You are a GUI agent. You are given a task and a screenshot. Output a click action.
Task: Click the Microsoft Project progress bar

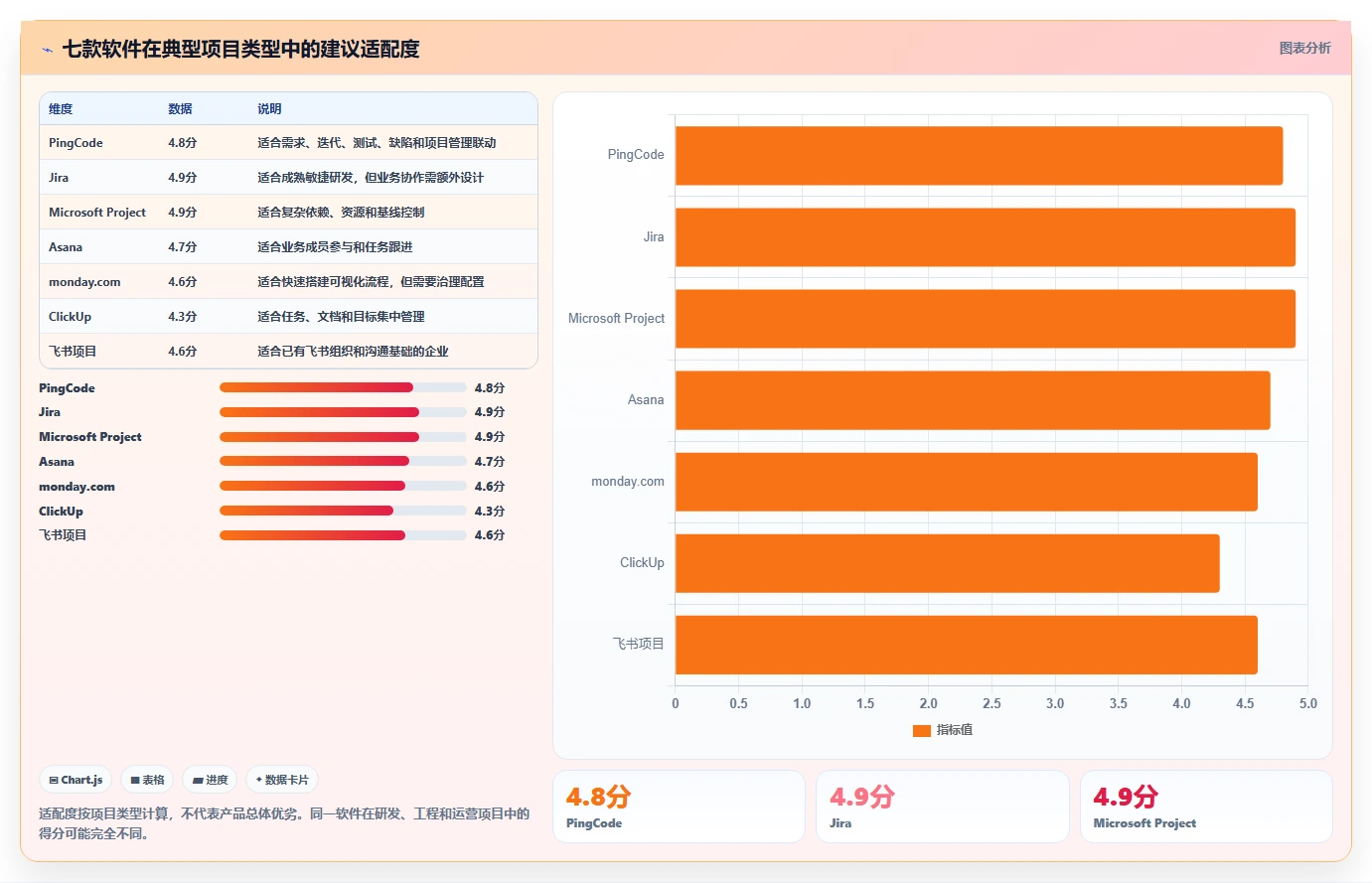343,437
